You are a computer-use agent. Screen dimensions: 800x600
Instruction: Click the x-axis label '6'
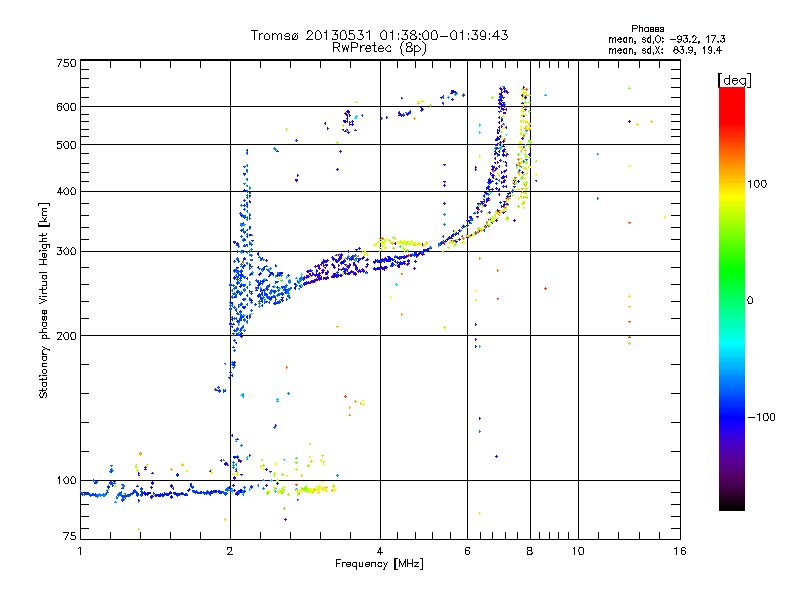pyautogui.click(x=467, y=551)
